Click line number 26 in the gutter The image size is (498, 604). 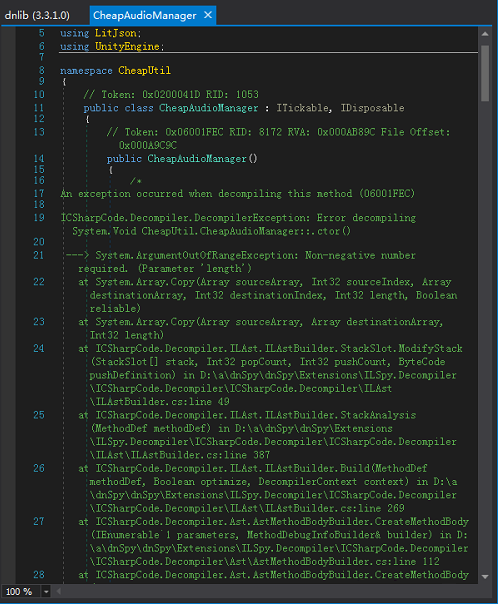(39, 468)
